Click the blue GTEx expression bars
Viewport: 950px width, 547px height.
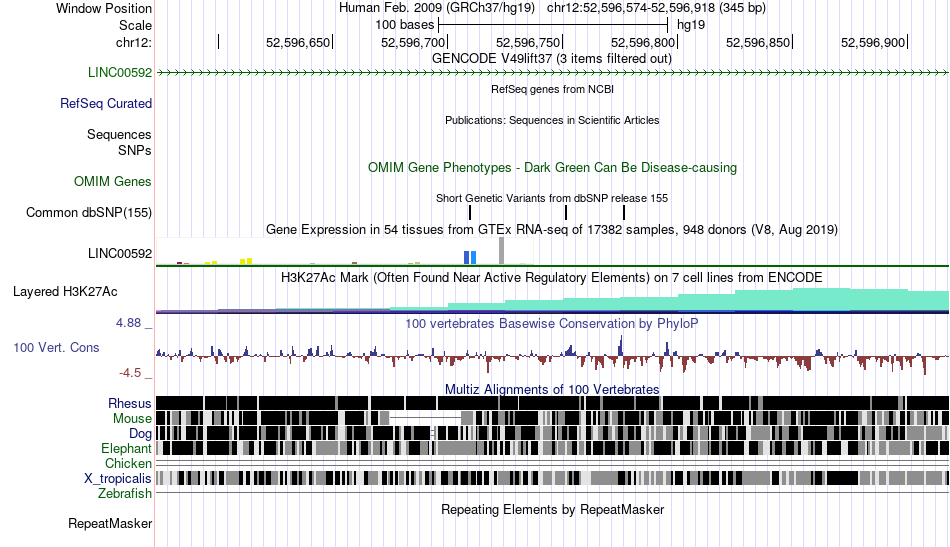(470, 258)
